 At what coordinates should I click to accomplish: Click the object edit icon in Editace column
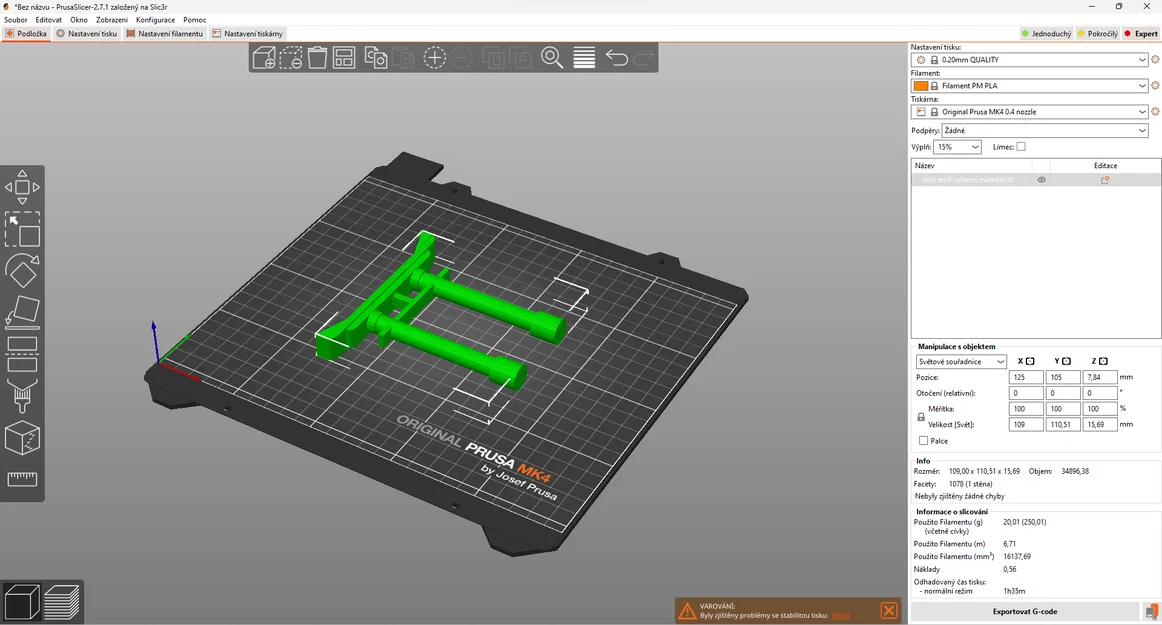pyautogui.click(x=1105, y=180)
